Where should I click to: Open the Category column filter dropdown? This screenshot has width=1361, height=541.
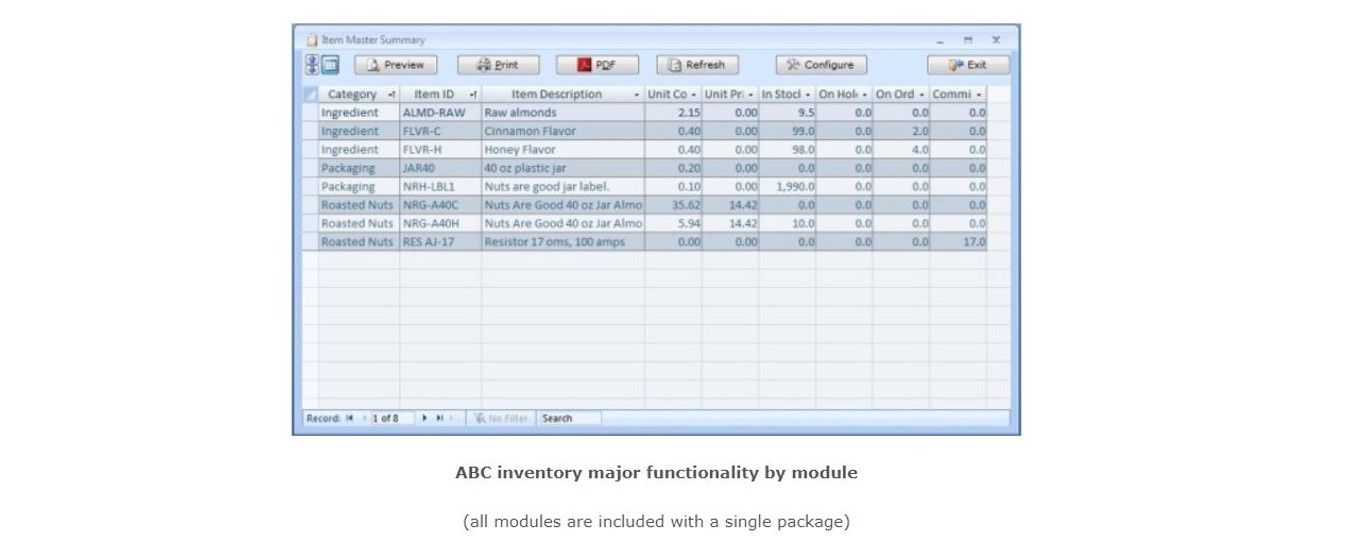(x=391, y=94)
